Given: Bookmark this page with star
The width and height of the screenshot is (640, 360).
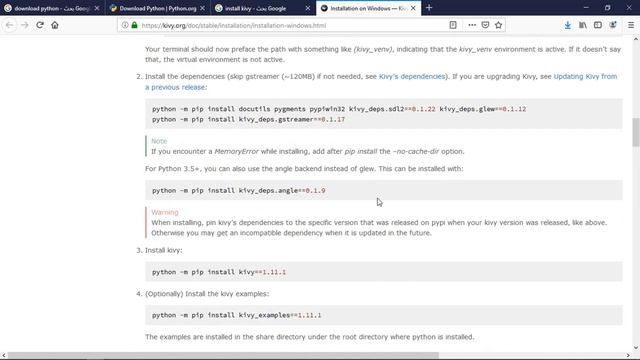Looking at the screenshot, I should 498,25.
